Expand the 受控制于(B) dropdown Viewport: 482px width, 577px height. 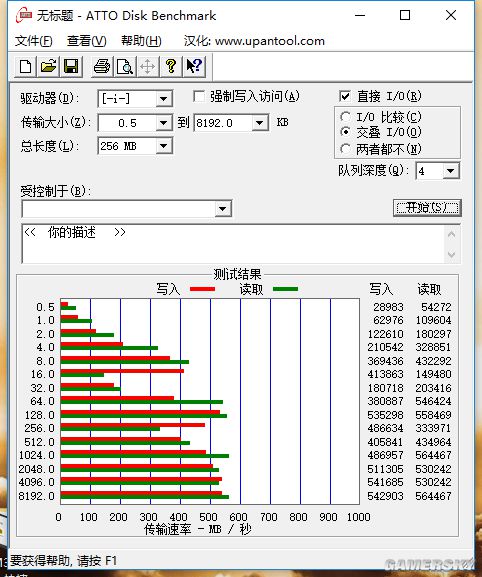pyautogui.click(x=222, y=209)
